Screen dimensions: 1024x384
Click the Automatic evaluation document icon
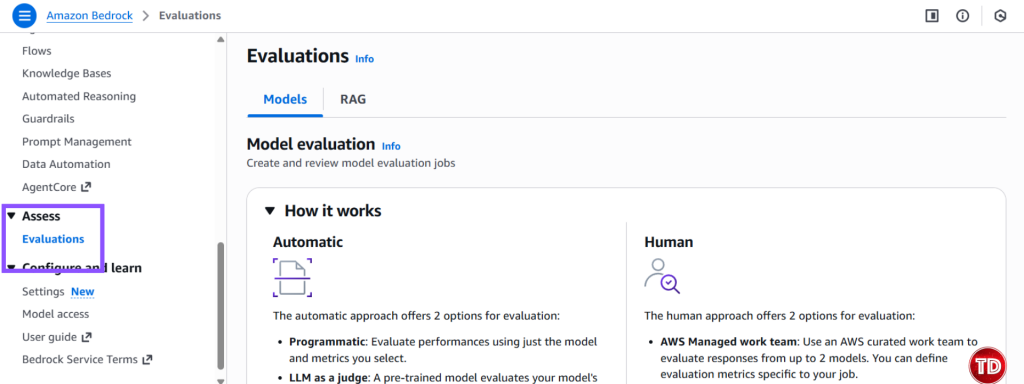click(292, 278)
